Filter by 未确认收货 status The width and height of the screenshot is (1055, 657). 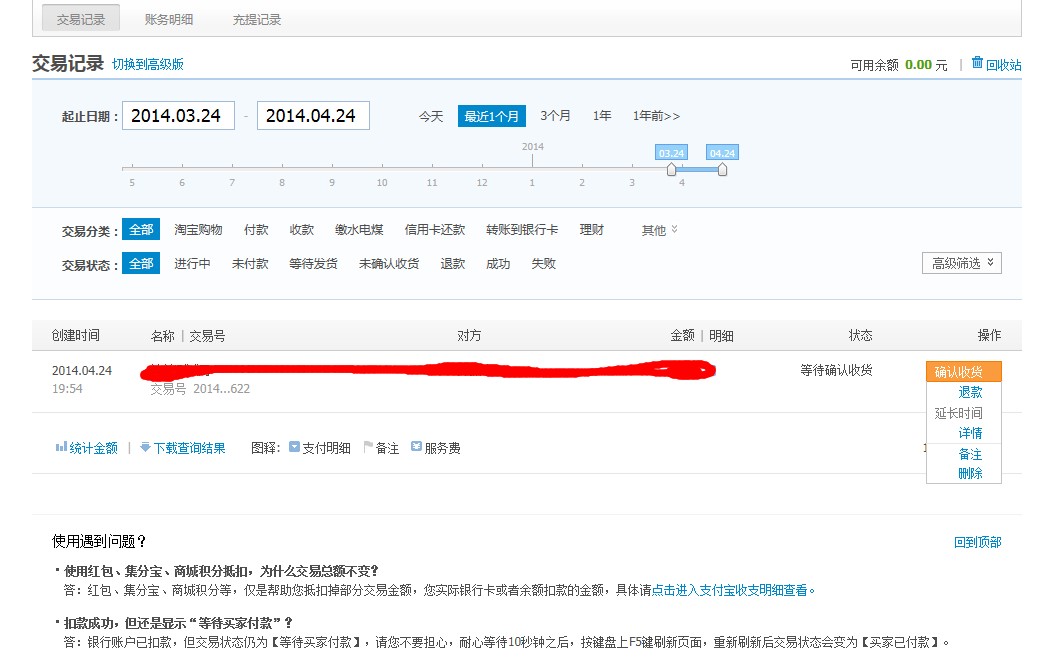(x=388, y=263)
